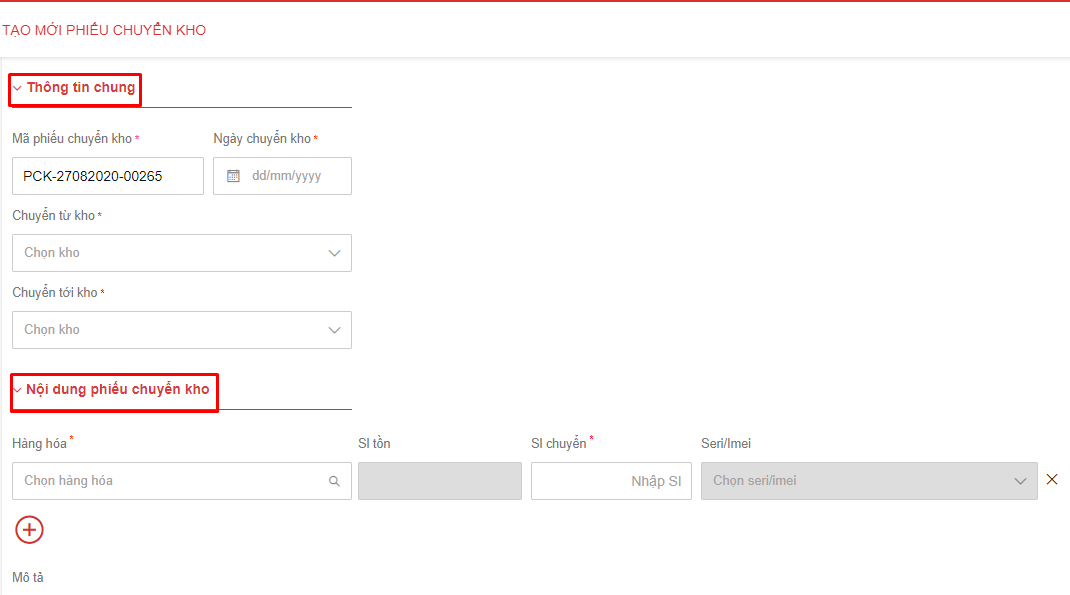Open the Chuyển từ kho warehouse dropdown
This screenshot has height=595, width=1070.
coord(170,253)
